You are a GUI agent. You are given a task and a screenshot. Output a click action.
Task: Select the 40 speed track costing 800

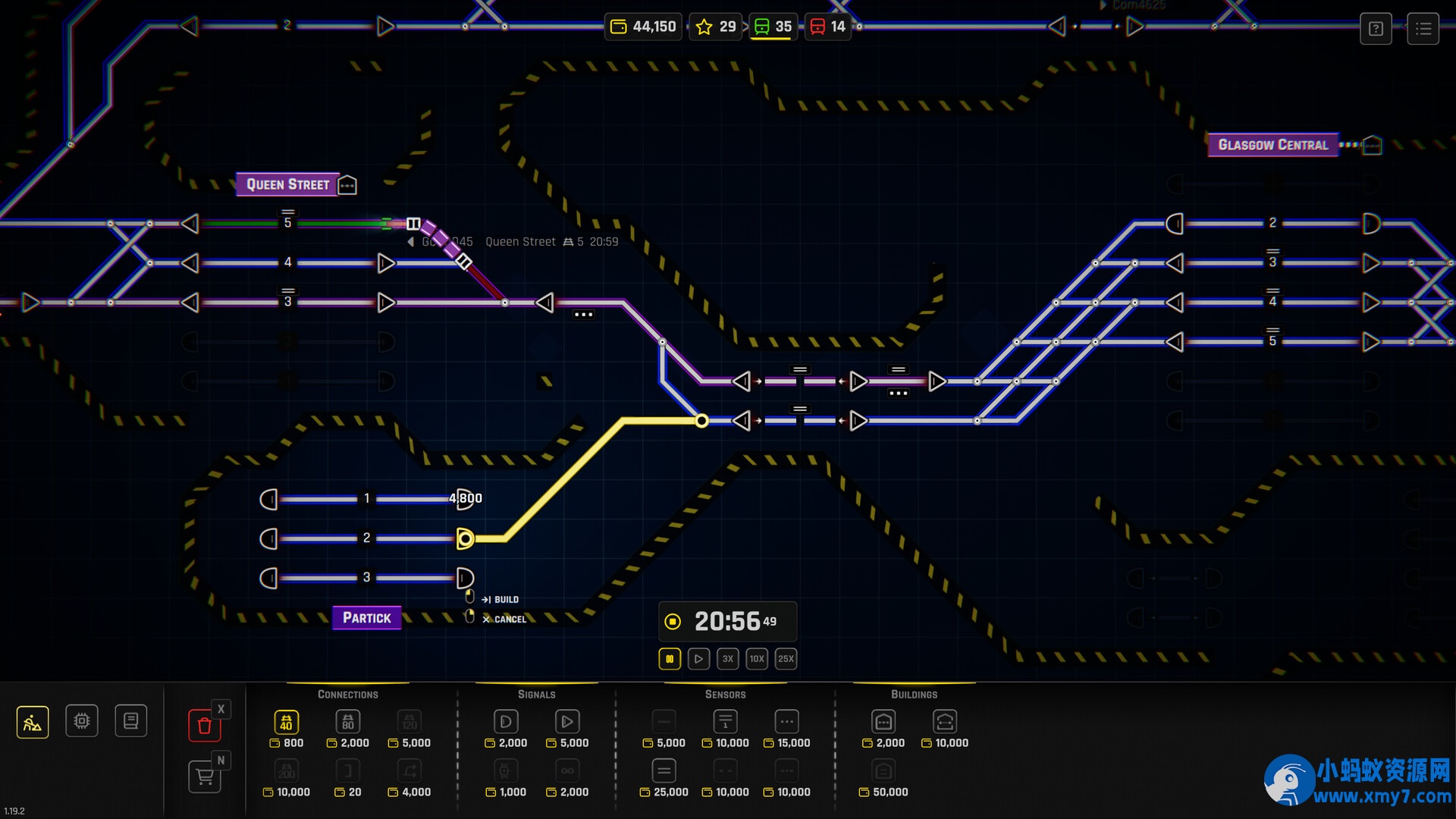click(x=286, y=722)
